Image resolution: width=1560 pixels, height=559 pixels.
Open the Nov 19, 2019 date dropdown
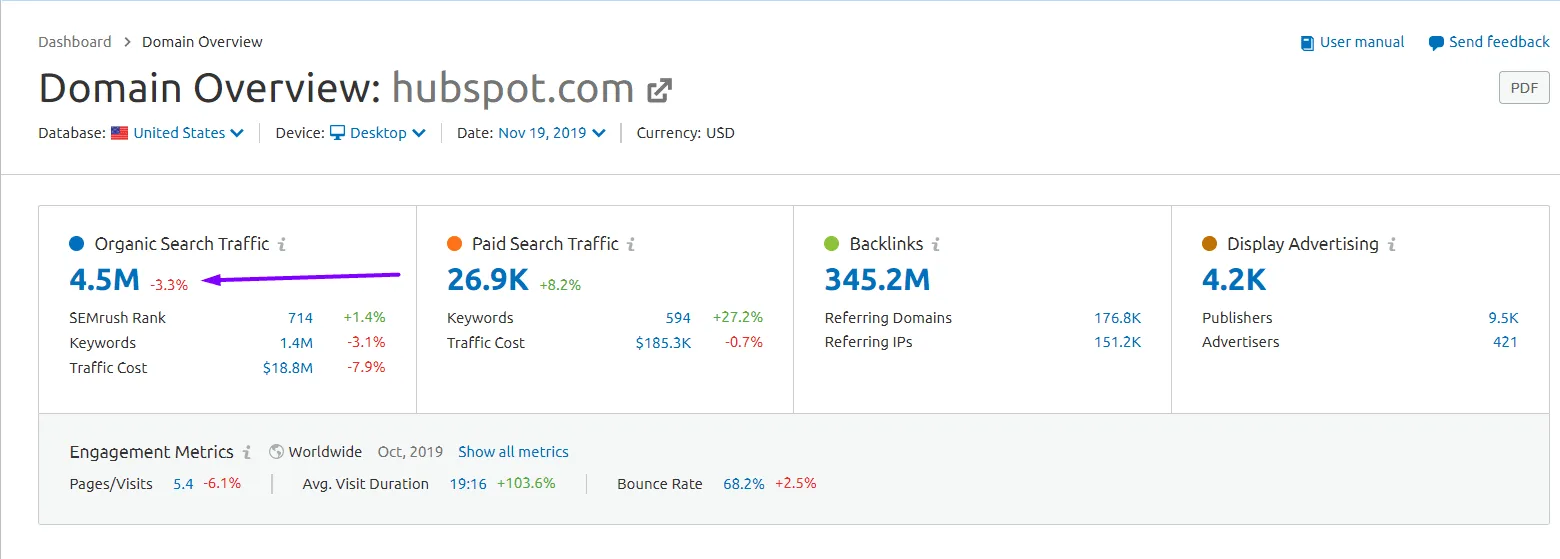point(552,133)
